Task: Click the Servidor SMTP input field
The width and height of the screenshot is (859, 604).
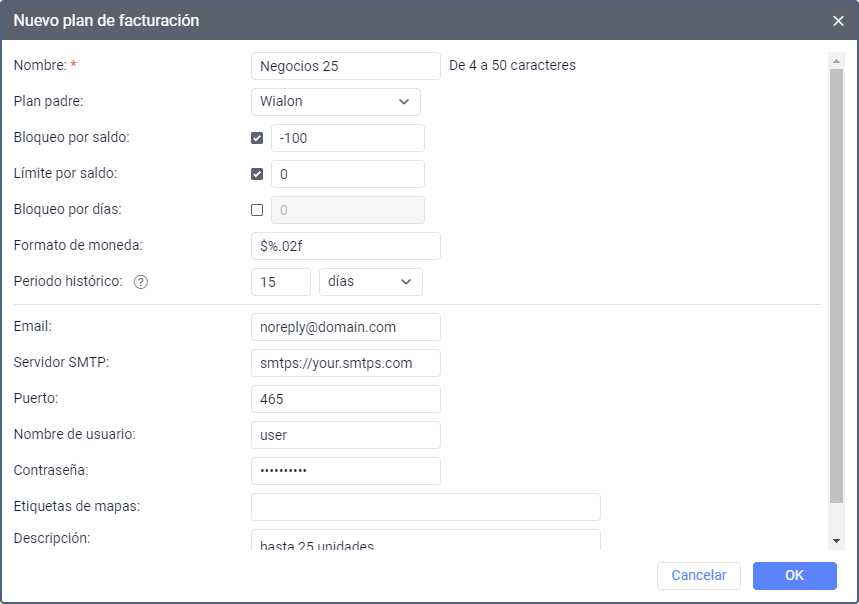Action: [346, 363]
